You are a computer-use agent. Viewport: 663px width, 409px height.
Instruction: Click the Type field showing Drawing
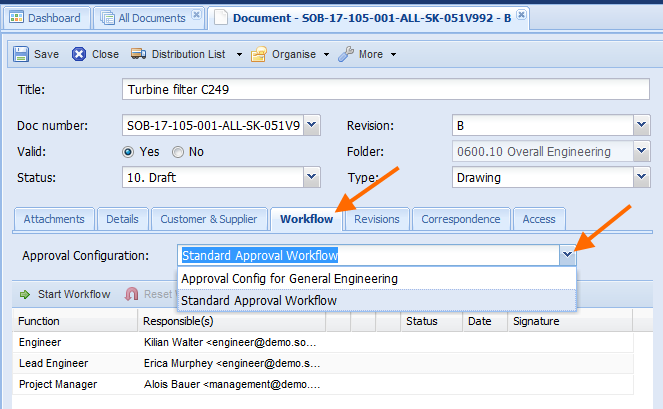point(543,177)
